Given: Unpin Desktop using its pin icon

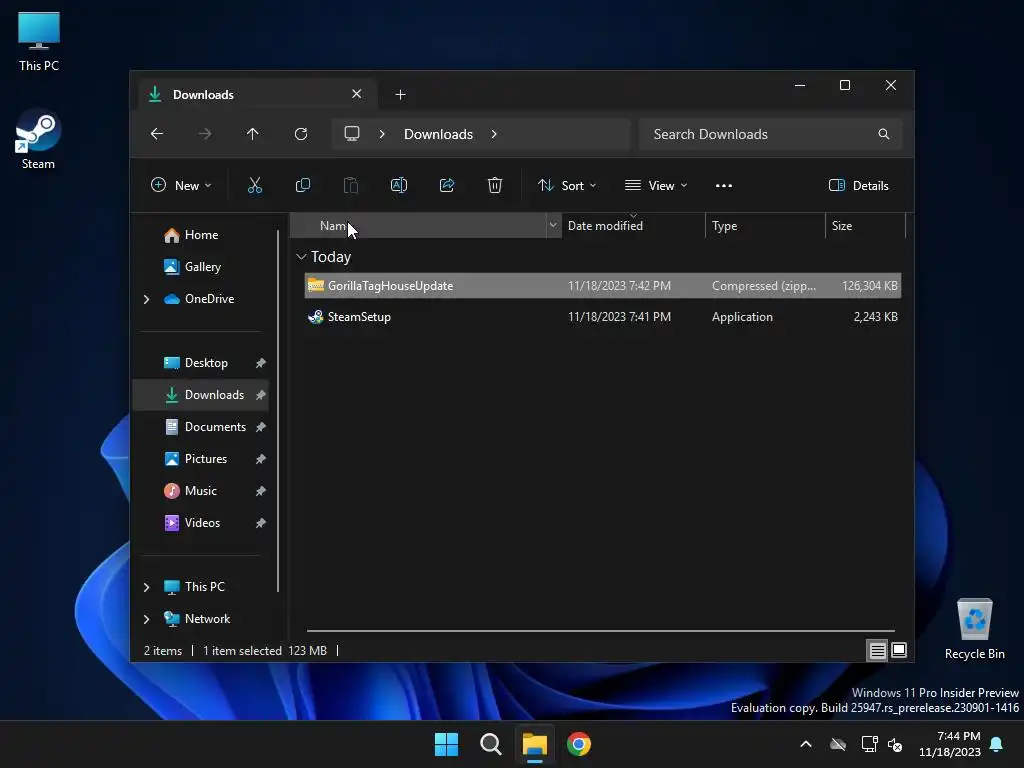Looking at the screenshot, I should coord(261,363).
